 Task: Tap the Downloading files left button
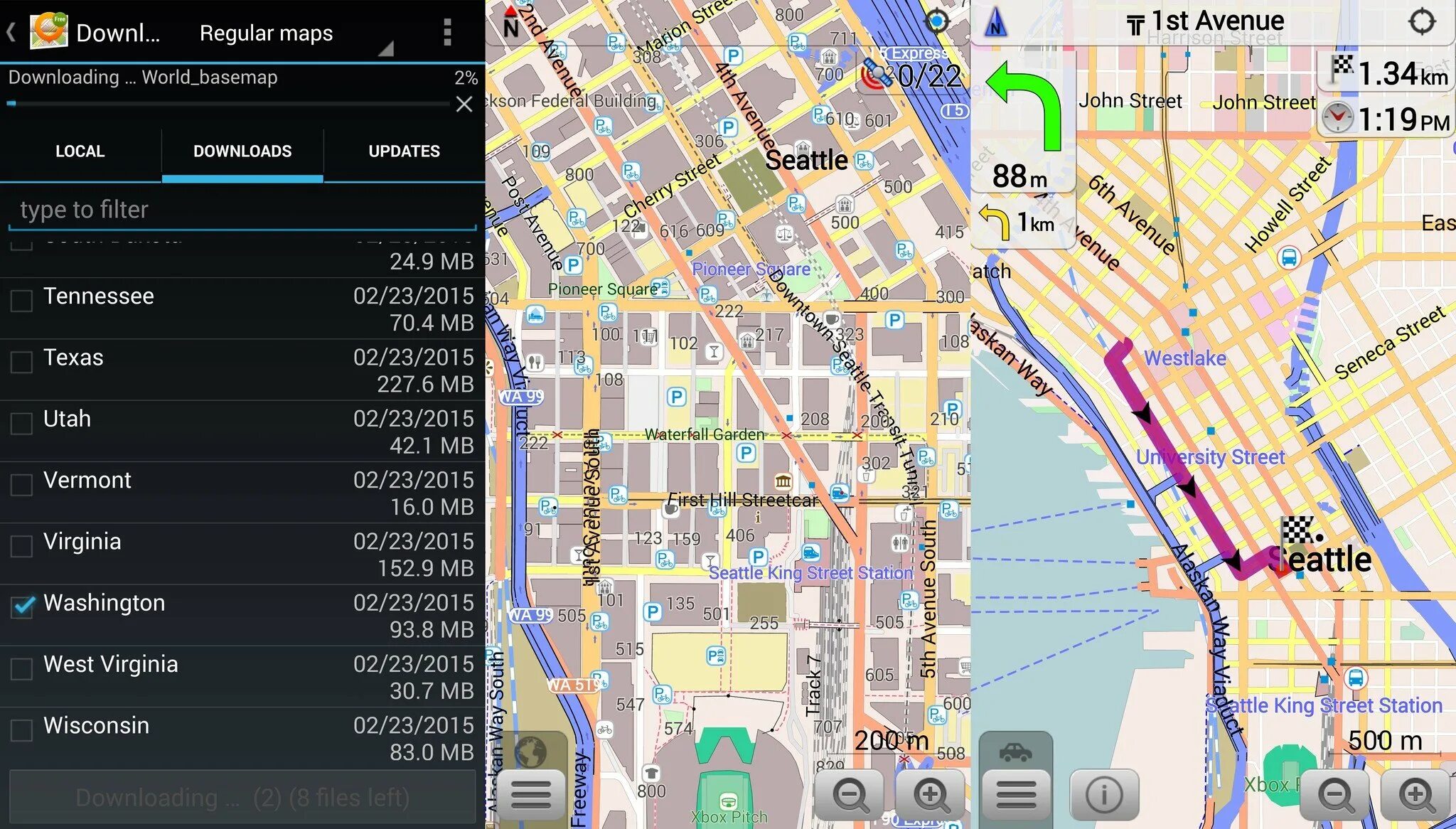242,798
